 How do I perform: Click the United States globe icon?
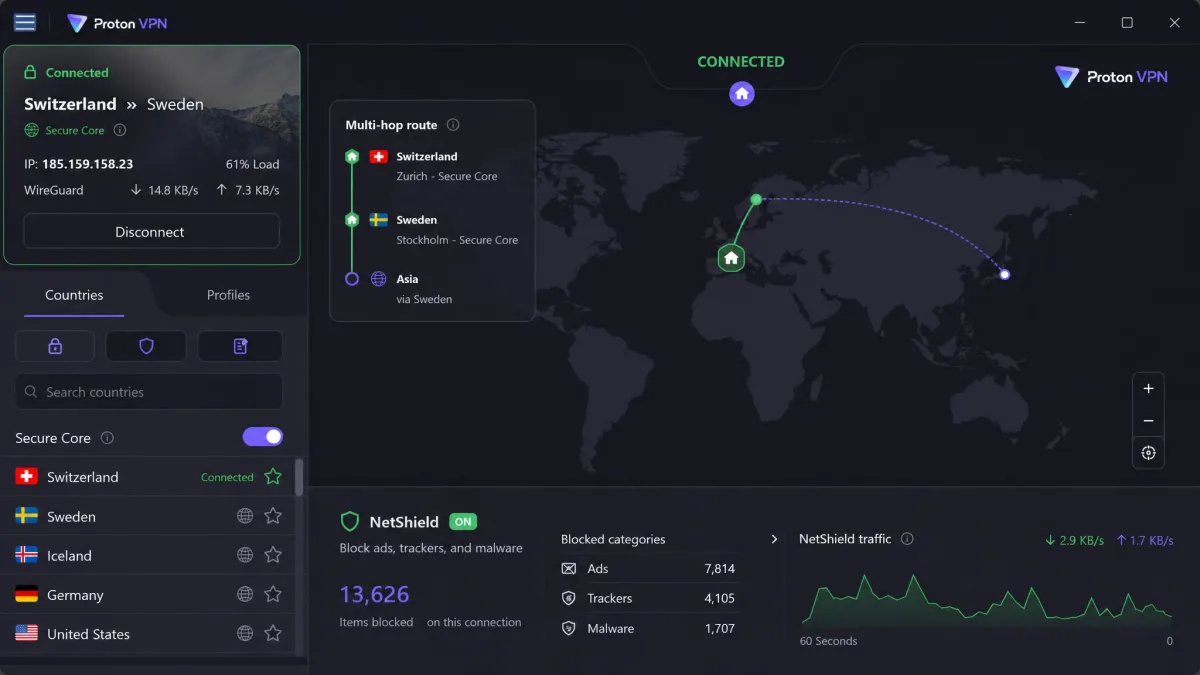245,633
